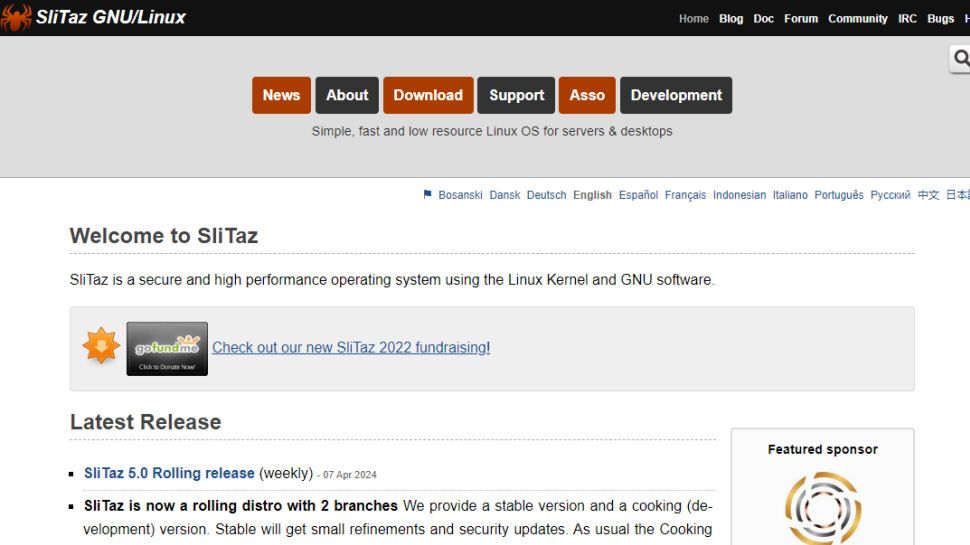Open the Bugs link

940,19
